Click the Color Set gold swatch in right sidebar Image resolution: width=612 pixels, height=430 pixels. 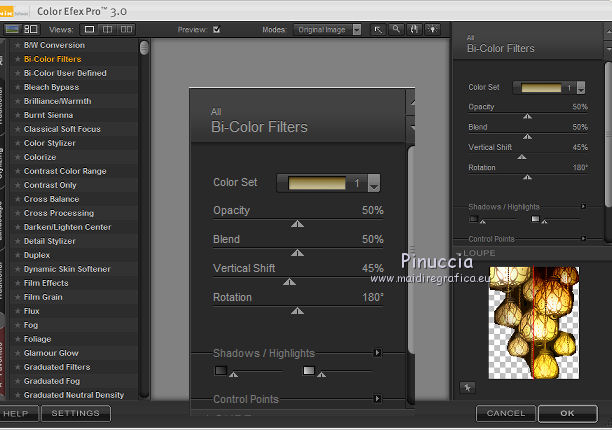[x=541, y=88]
